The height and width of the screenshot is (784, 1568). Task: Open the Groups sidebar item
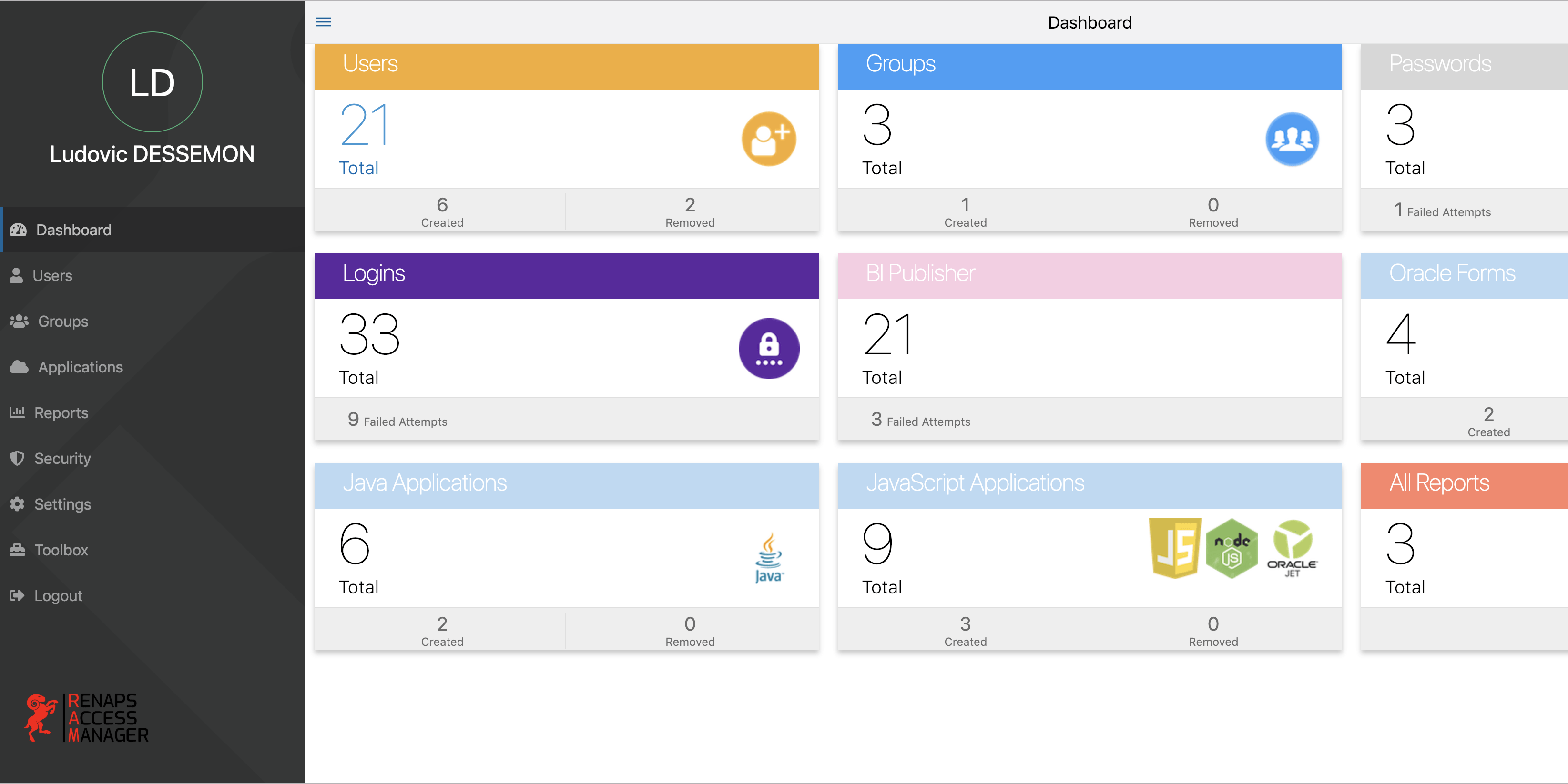(63, 321)
